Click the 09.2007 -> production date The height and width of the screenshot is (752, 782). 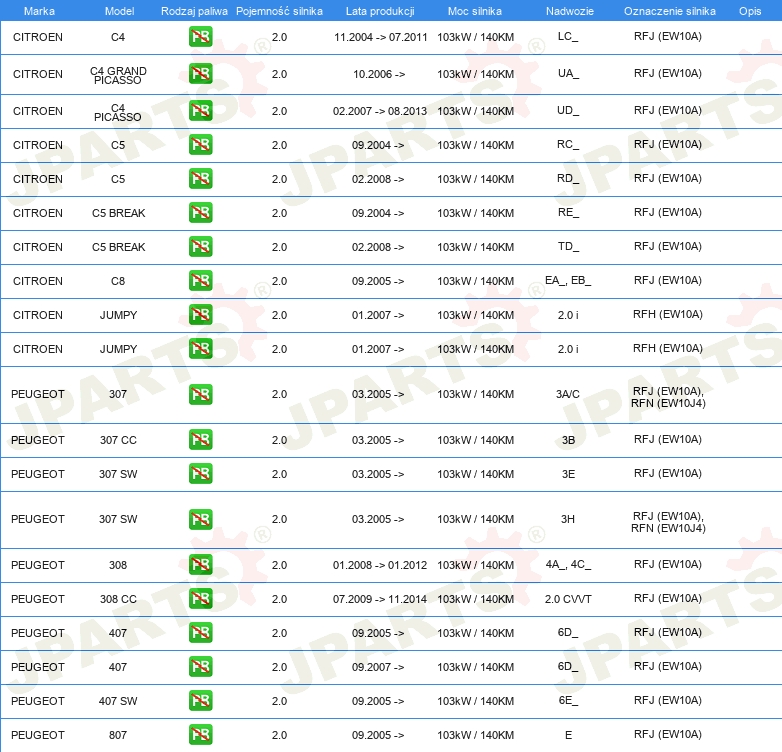[x=378, y=667]
